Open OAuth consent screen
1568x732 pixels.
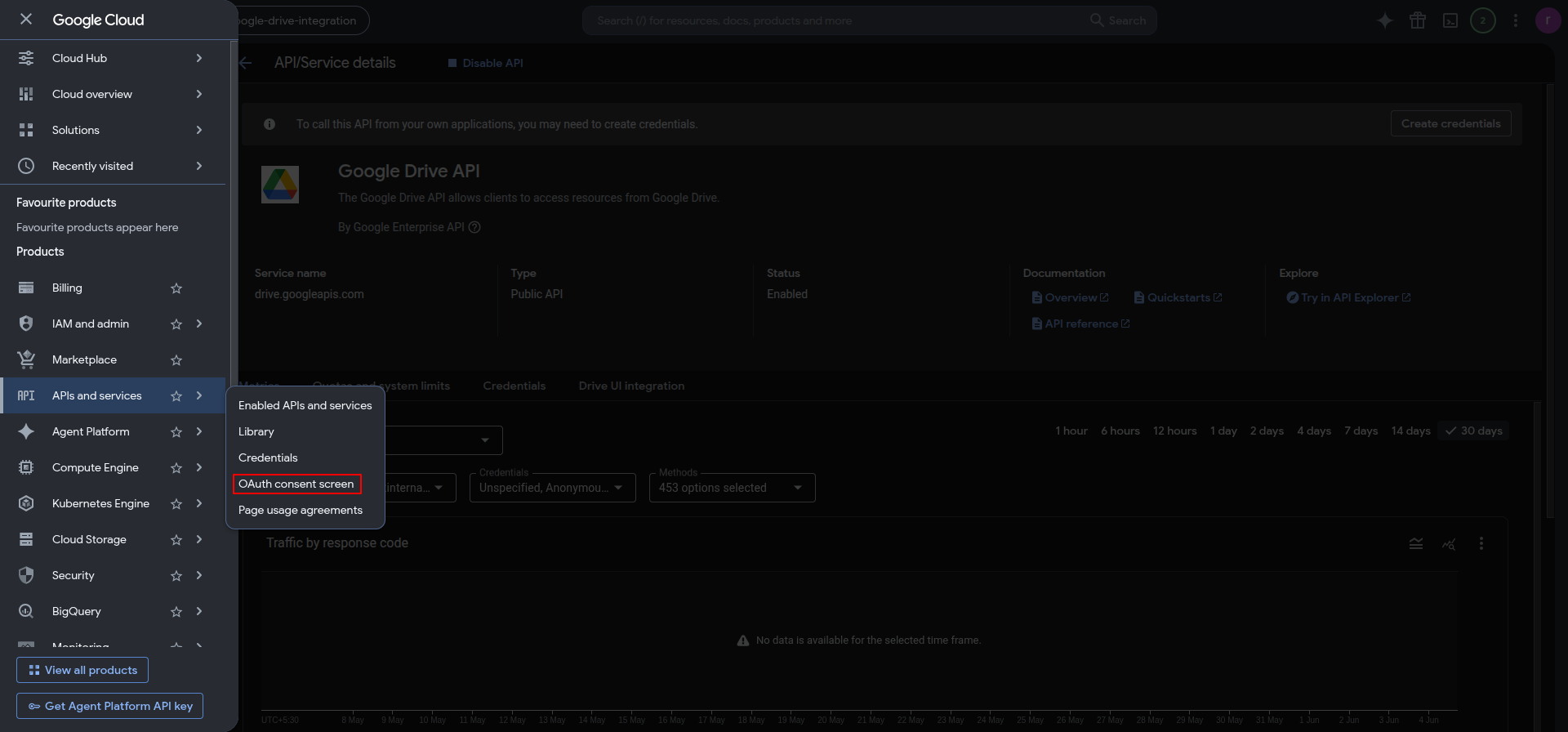coord(296,484)
